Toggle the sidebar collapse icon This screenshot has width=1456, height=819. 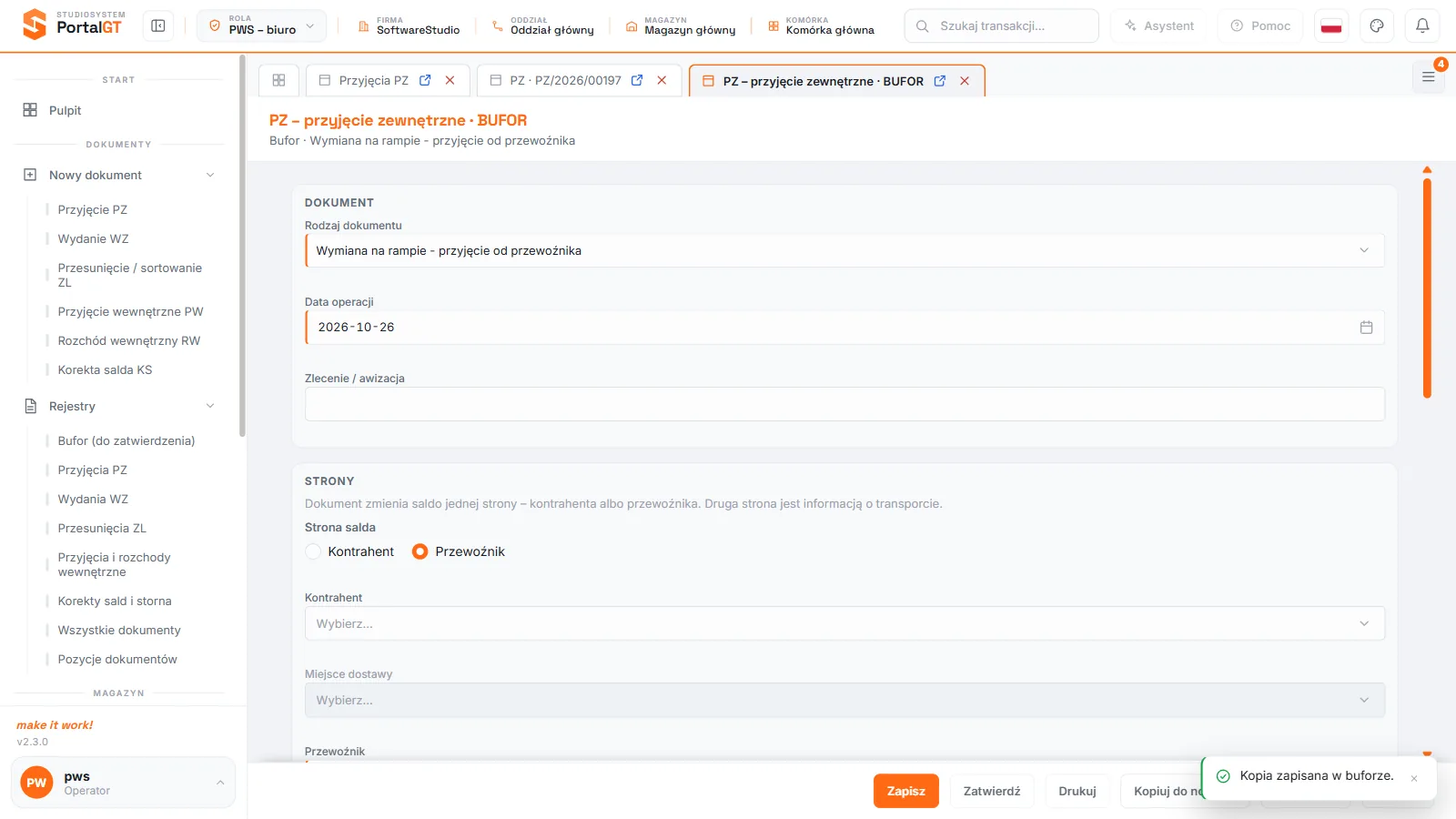pos(158,25)
